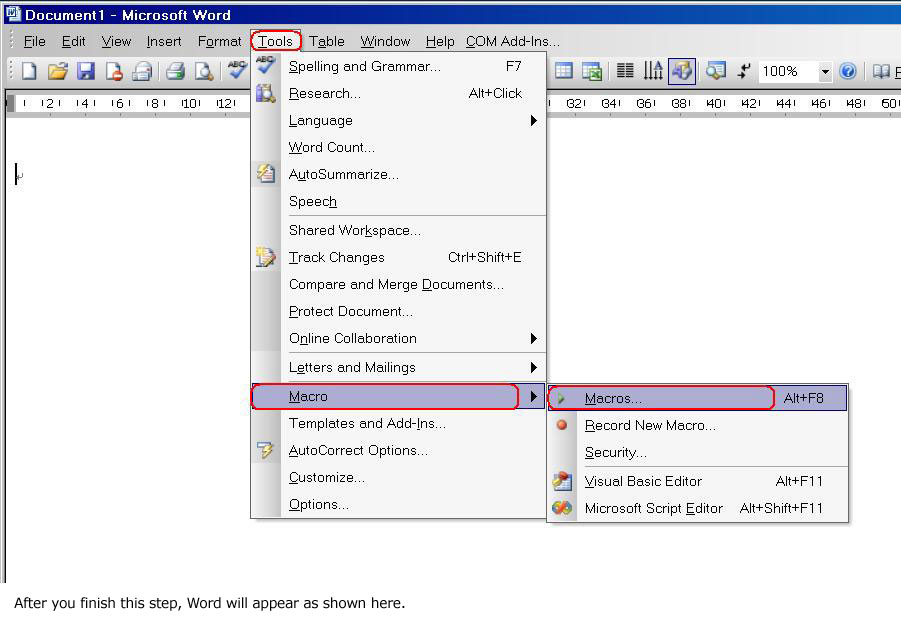Choose Templates and Add-Ins... entry
This screenshot has width=901, height=620.
click(x=398, y=423)
